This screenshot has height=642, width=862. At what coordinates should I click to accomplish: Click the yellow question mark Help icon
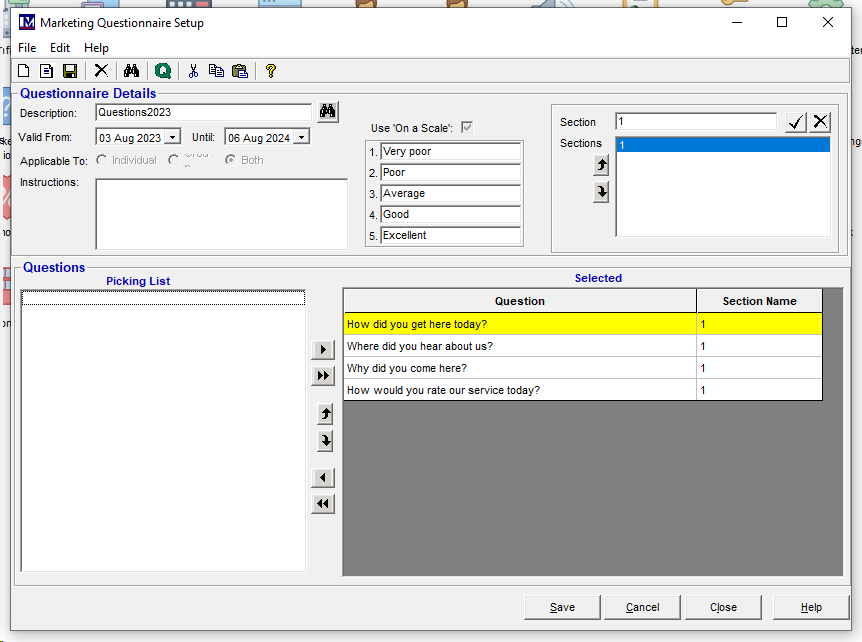point(270,71)
